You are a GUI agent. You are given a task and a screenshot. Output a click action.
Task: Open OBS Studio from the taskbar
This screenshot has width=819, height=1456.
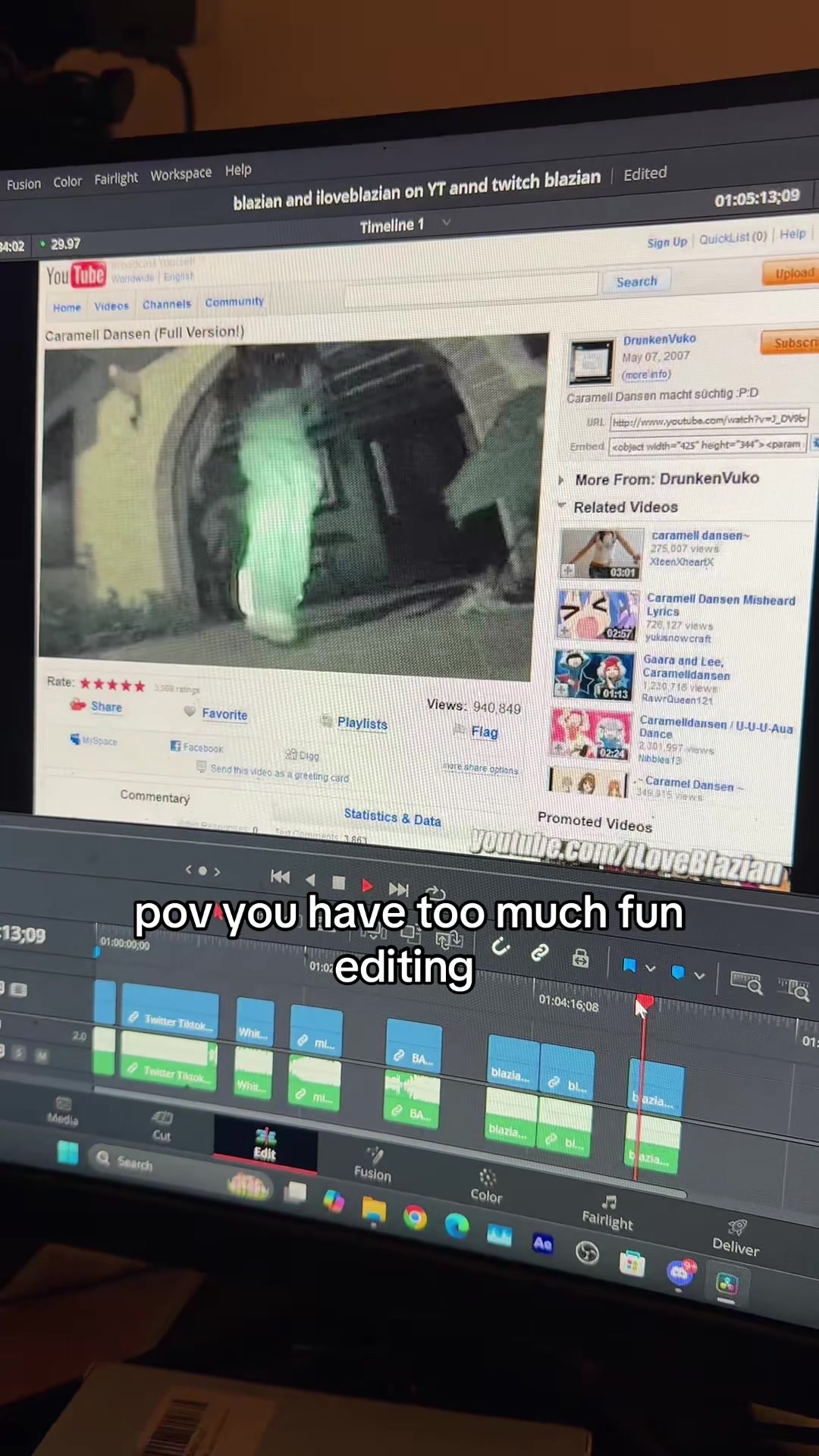(x=587, y=1253)
